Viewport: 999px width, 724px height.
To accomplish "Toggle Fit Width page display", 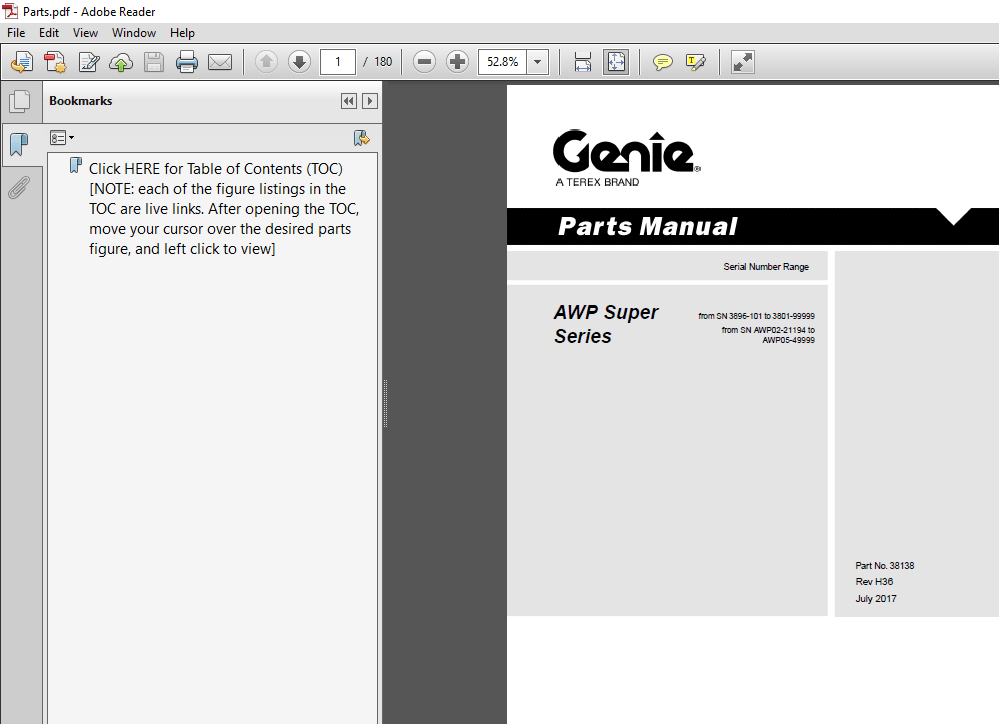I will pos(581,61).
